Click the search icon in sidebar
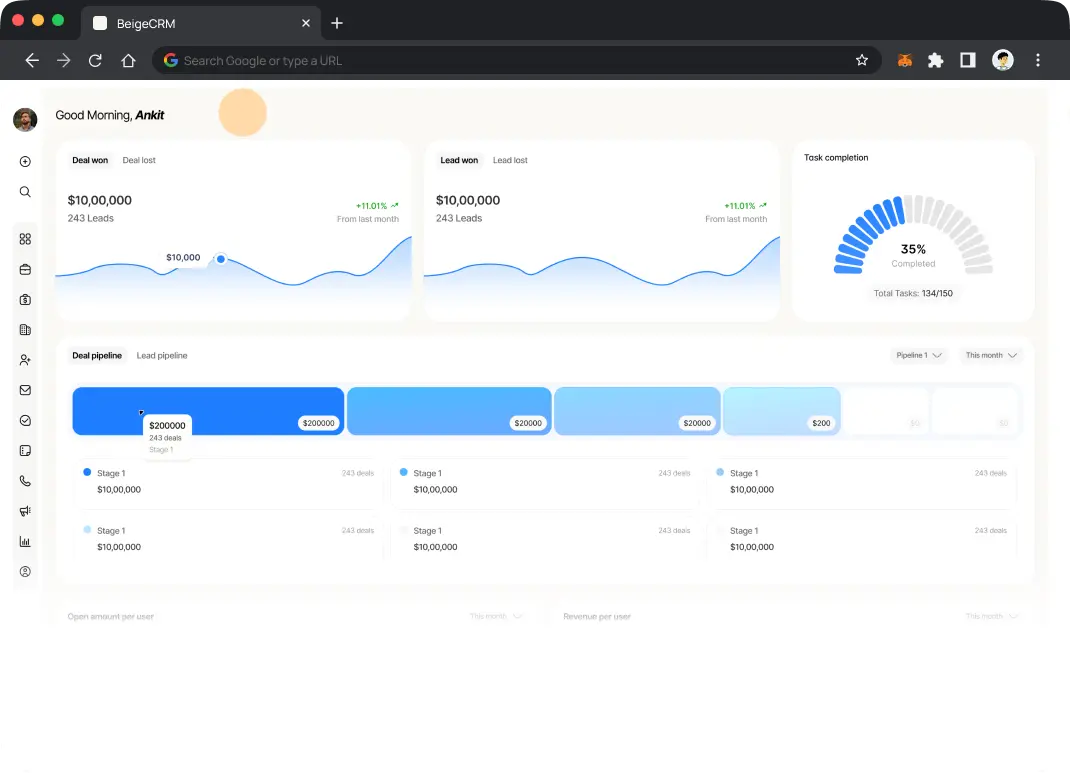 (25, 191)
